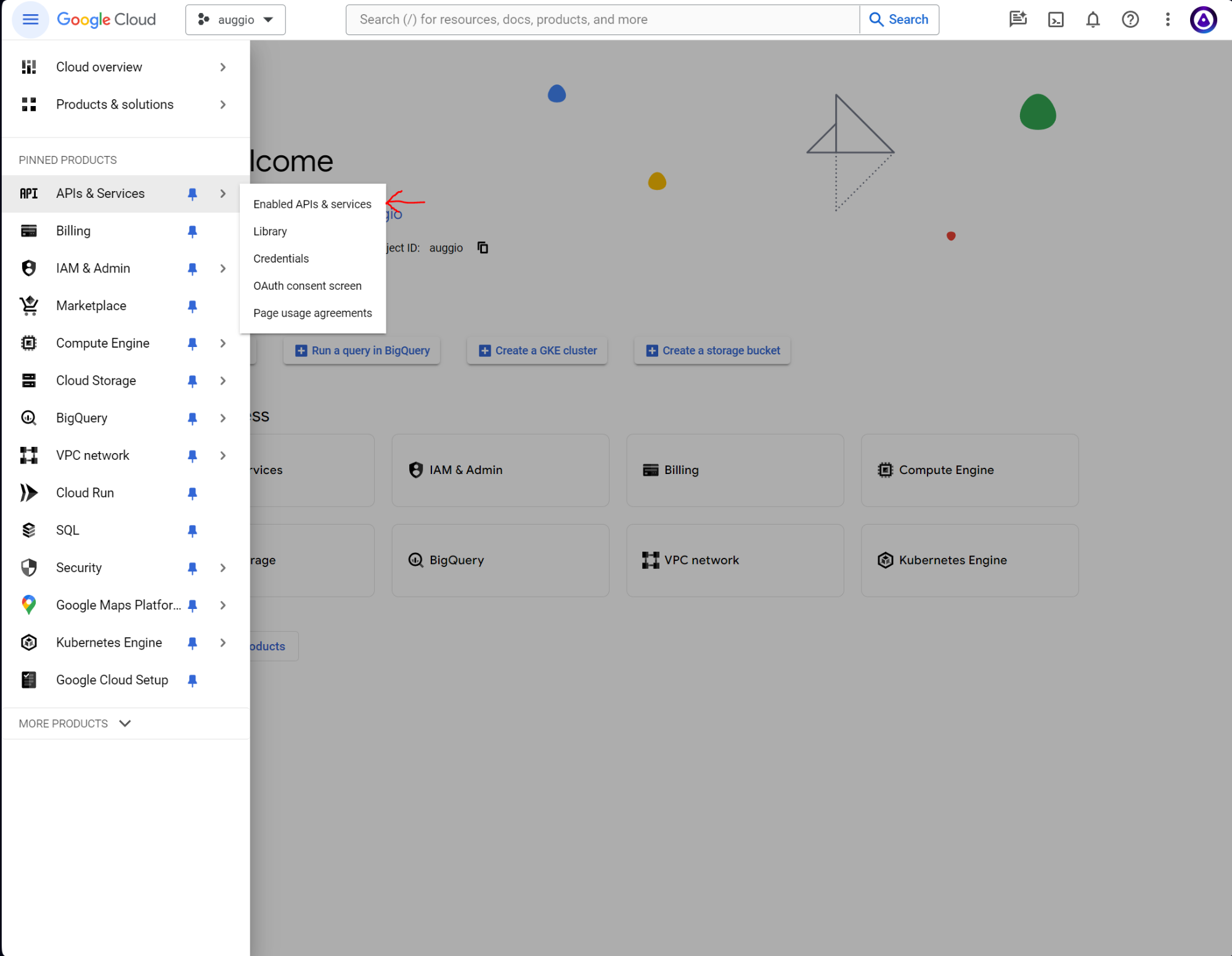Click into the resource search field
Viewport: 1232px width, 956px height.
602,20
